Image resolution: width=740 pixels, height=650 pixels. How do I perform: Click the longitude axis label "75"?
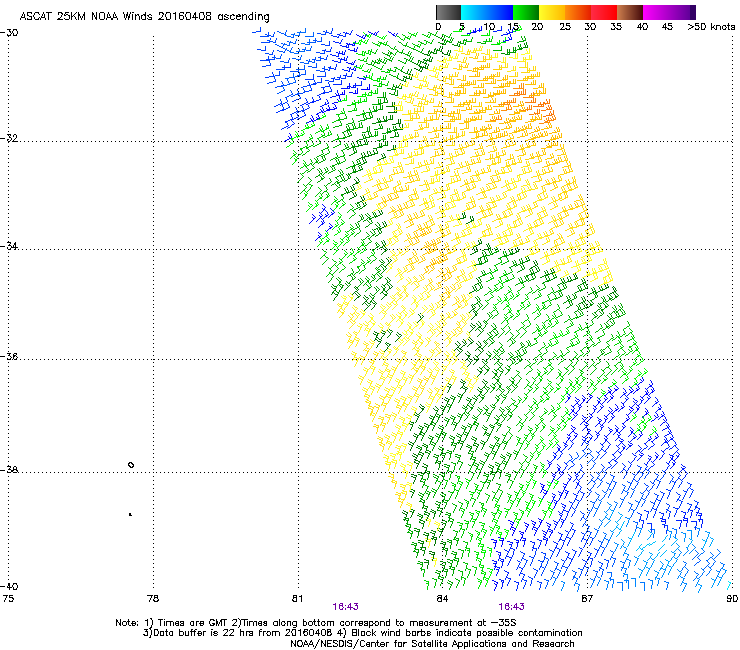[x=8, y=599]
